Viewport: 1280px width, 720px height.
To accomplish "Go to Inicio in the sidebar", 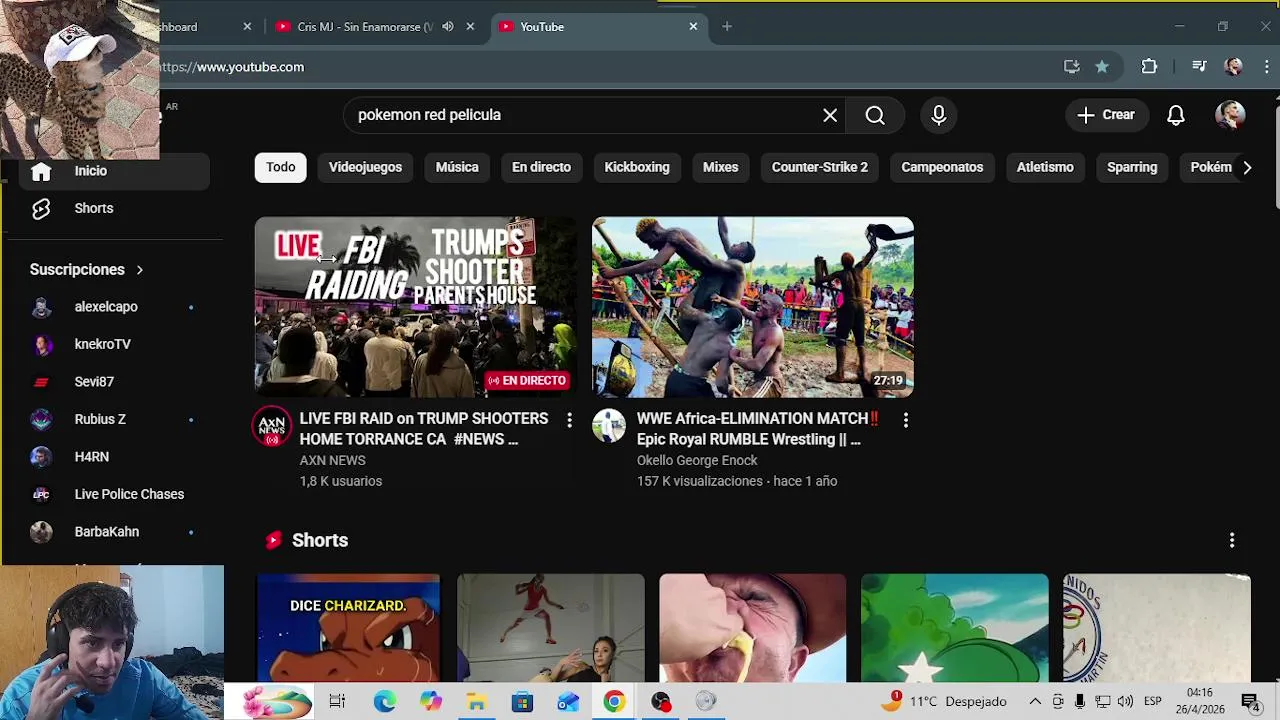I will (x=115, y=171).
